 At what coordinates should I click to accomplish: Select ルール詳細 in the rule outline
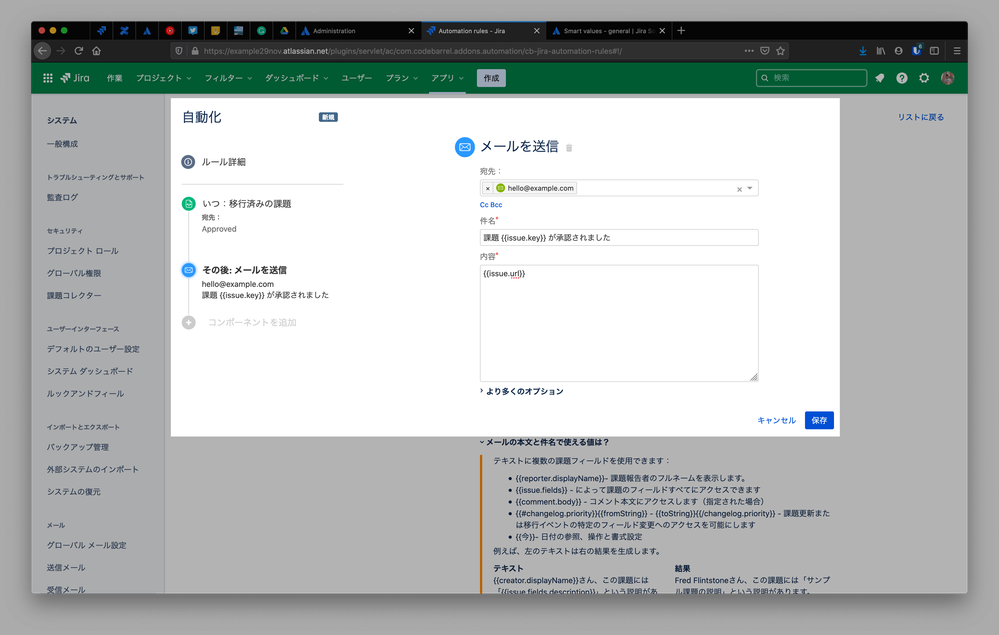224,162
